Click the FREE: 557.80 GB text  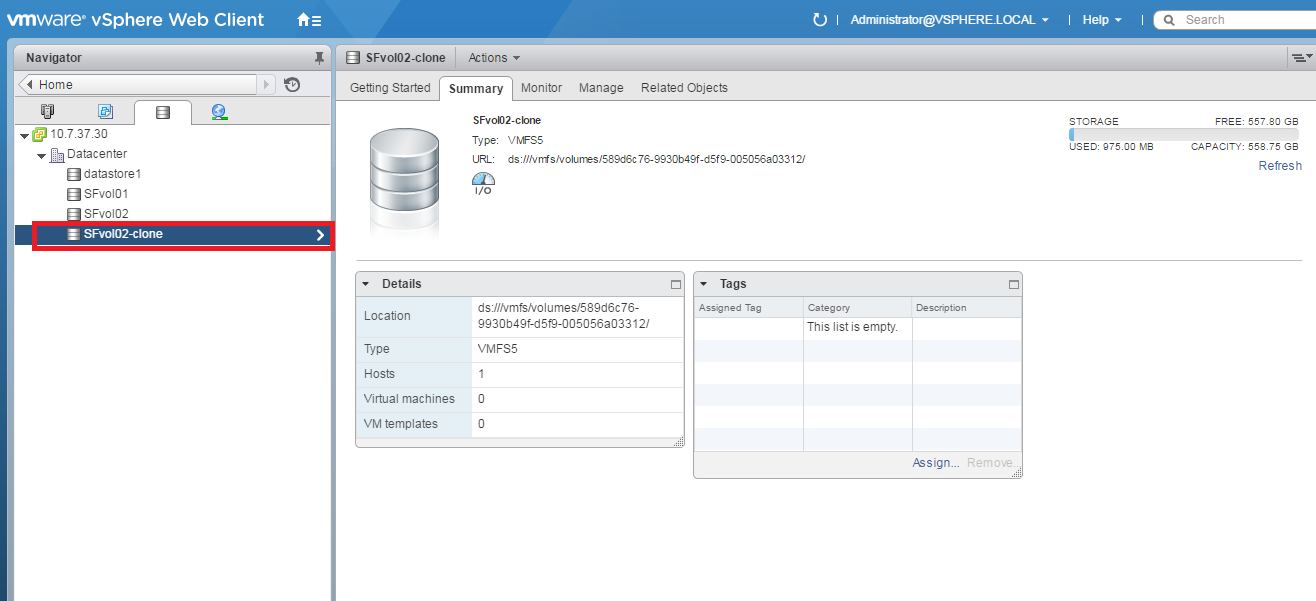coord(1258,121)
